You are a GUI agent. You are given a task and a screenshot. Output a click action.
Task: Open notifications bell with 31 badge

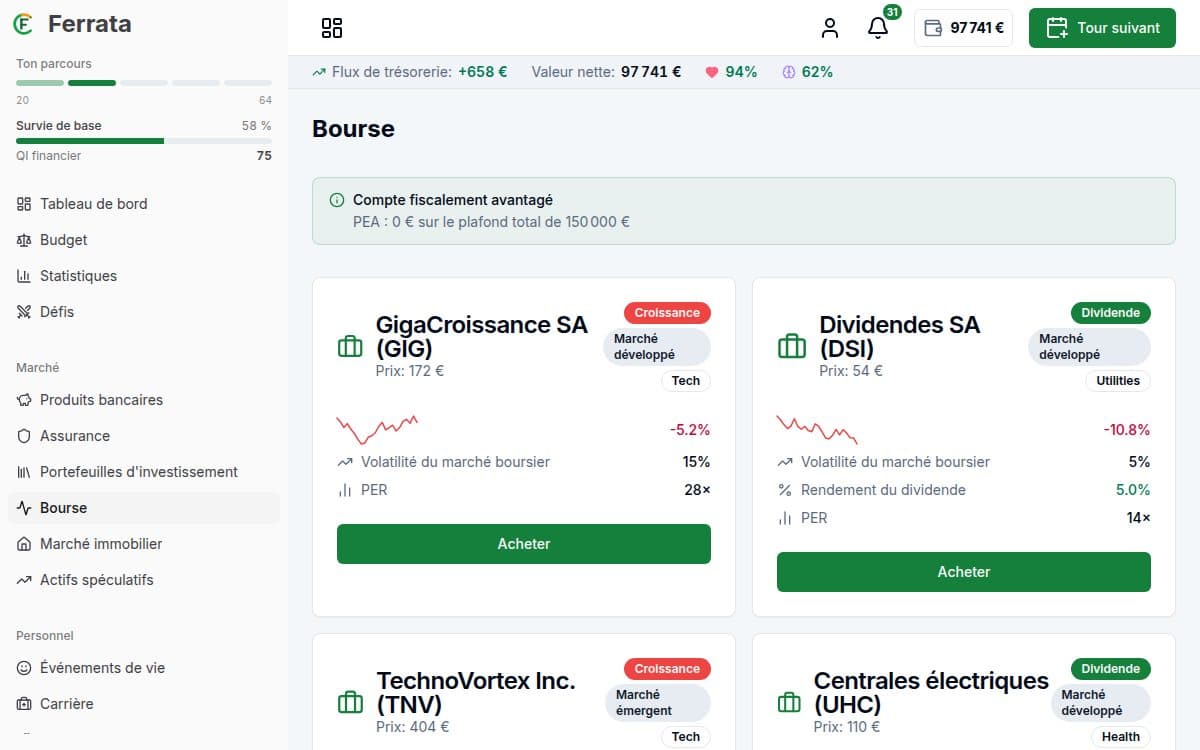tap(878, 28)
